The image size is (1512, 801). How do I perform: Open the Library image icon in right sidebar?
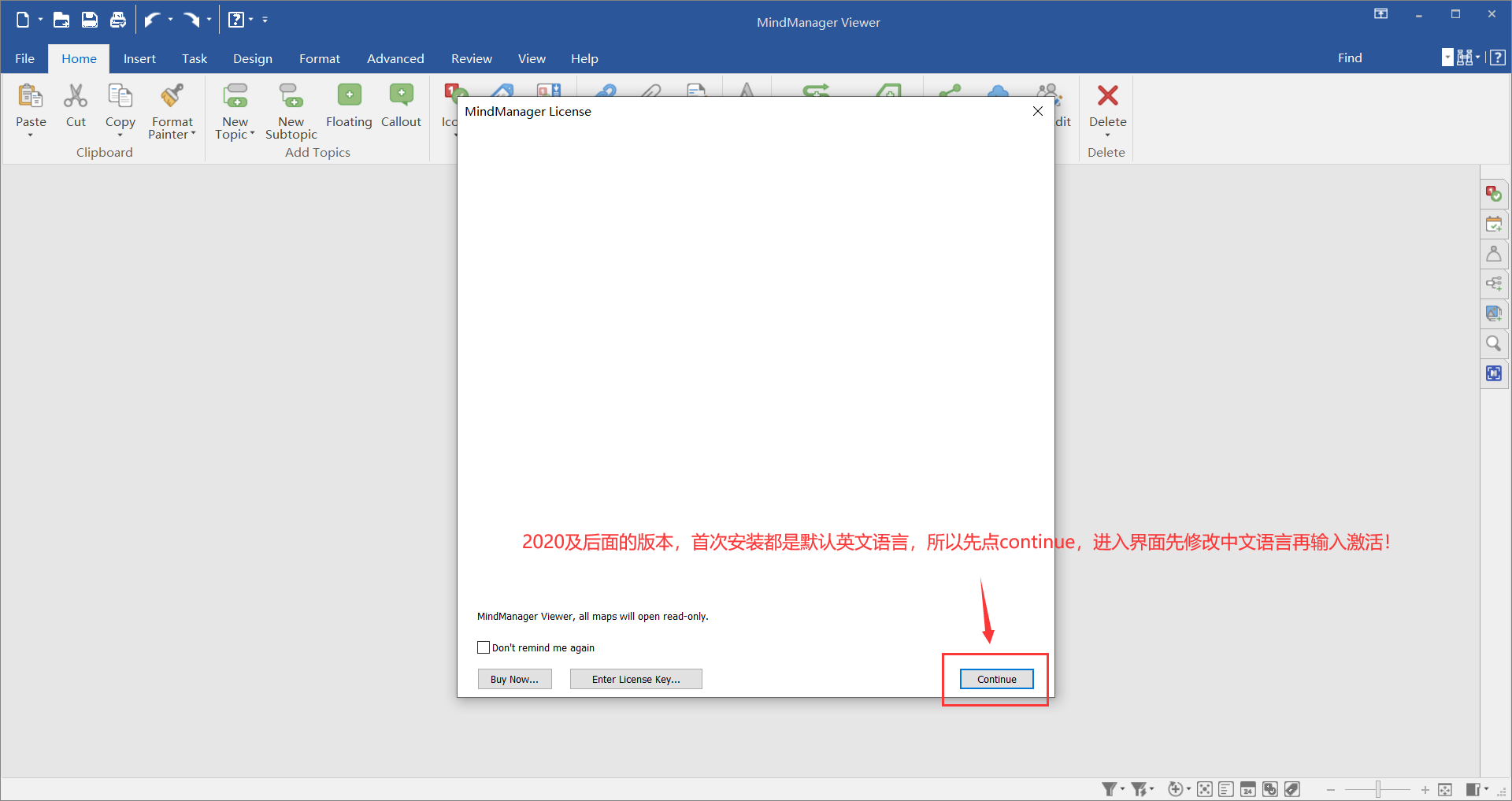pyautogui.click(x=1494, y=313)
